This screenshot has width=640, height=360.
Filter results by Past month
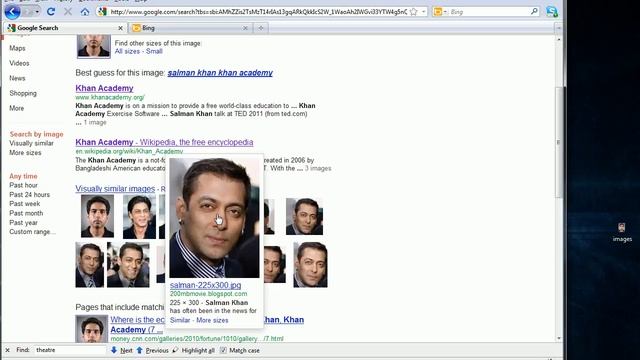click(x=26, y=213)
